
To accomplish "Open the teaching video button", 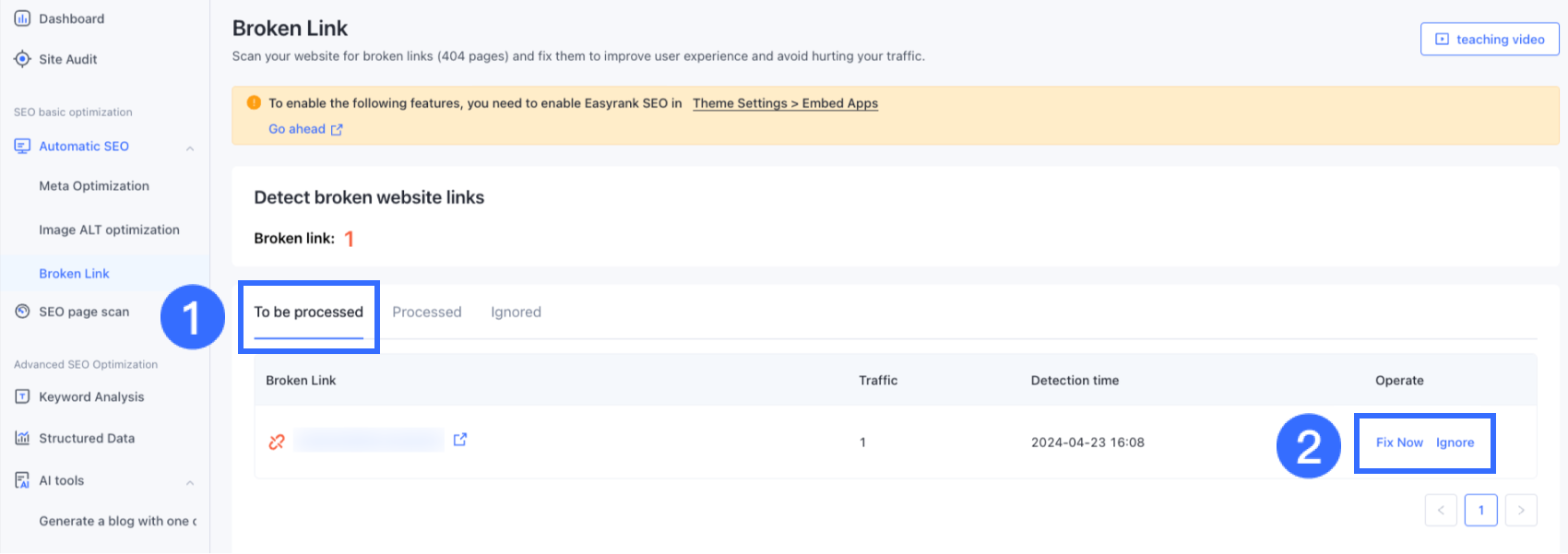I will tap(1490, 40).
